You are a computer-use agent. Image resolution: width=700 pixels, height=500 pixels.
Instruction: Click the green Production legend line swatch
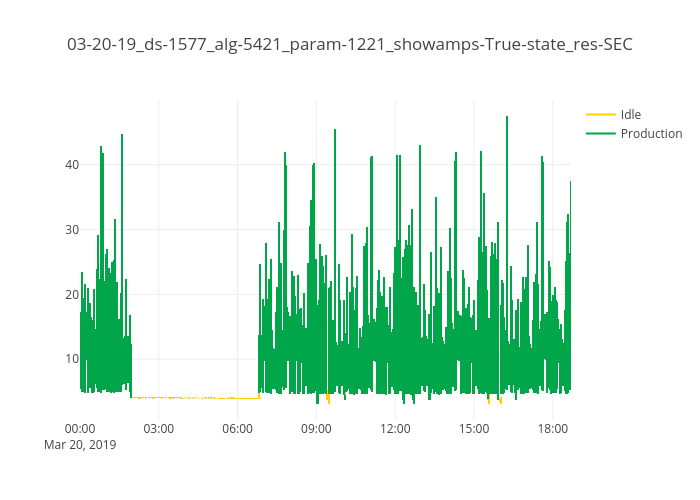601,133
